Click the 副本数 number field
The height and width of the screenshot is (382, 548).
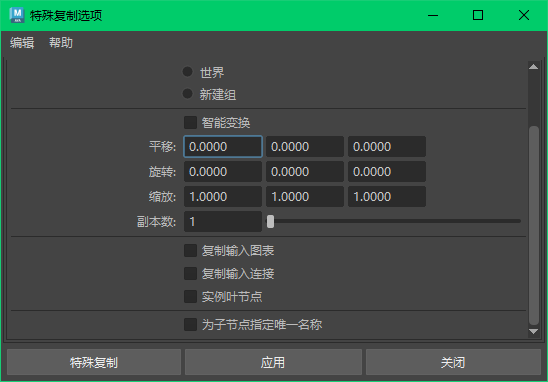tap(223, 222)
